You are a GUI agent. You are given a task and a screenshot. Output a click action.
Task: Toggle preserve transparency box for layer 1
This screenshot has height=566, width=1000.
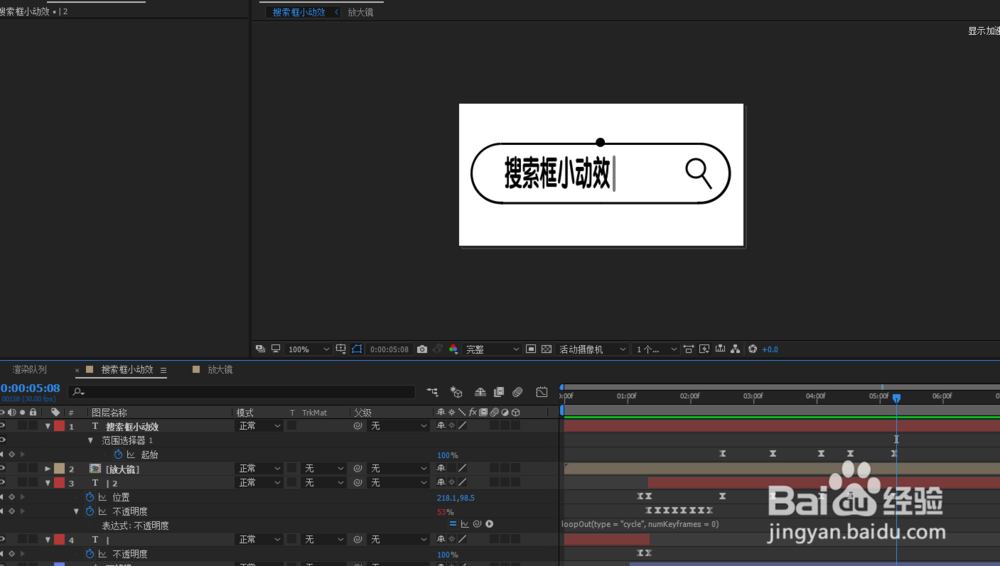click(291, 426)
